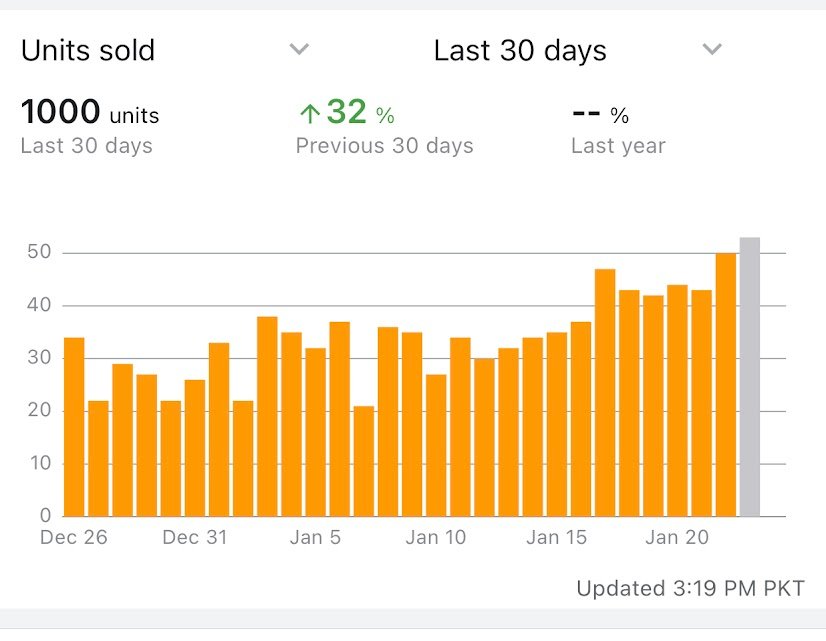
Task: Click the Jan 5 axis label
Action: 315,537
